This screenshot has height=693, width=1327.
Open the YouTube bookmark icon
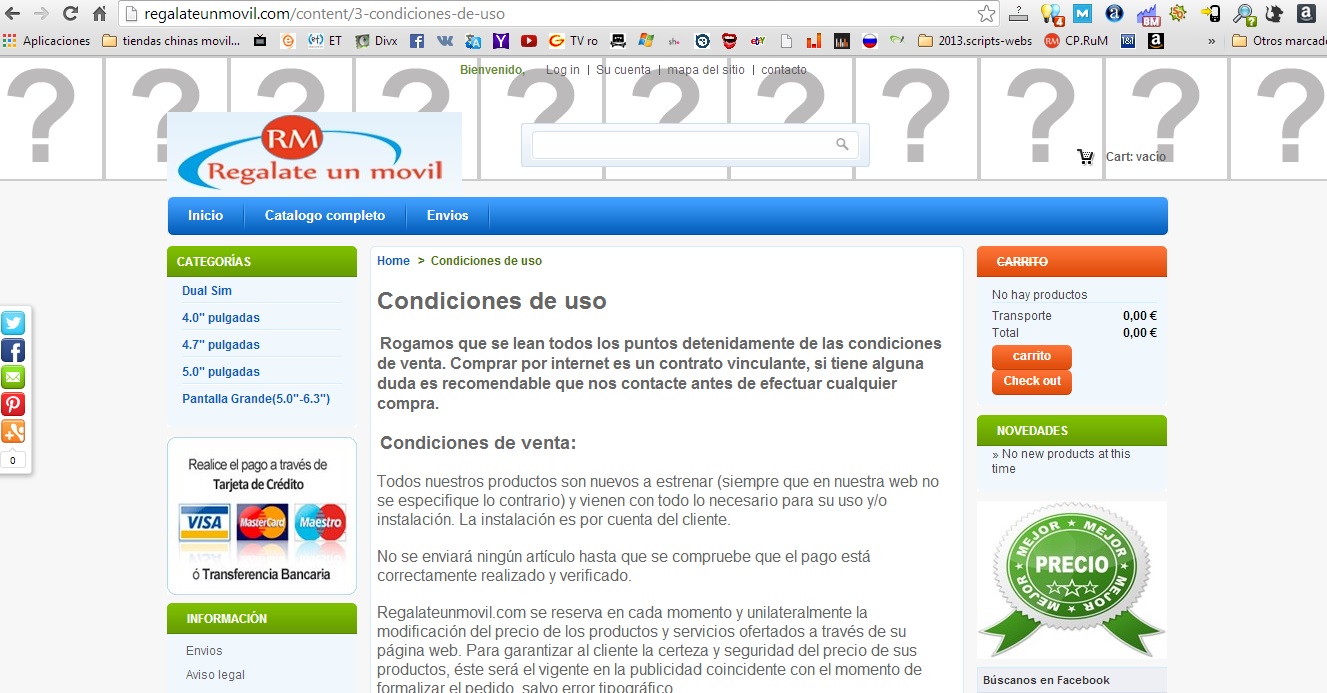click(x=528, y=41)
